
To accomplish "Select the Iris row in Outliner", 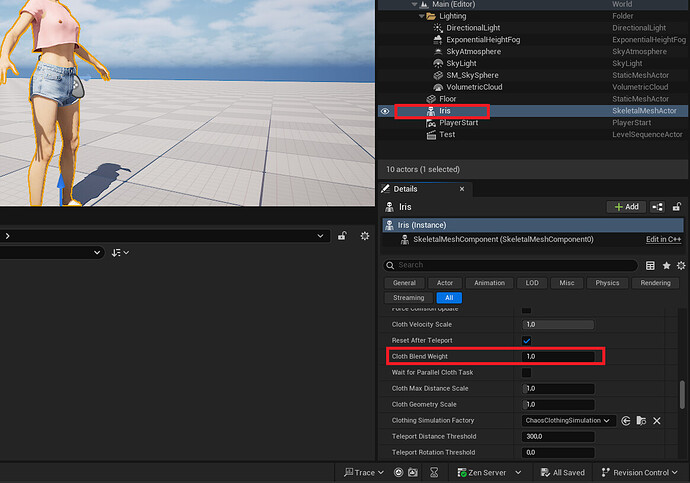I will [x=533, y=111].
